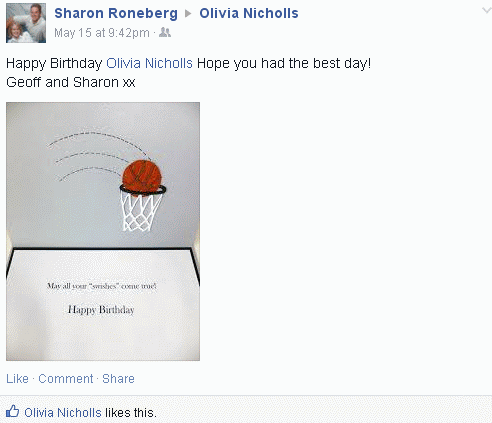This screenshot has height=423, width=492.
Task: Open the basketball birthday card photo
Action: pos(103,231)
